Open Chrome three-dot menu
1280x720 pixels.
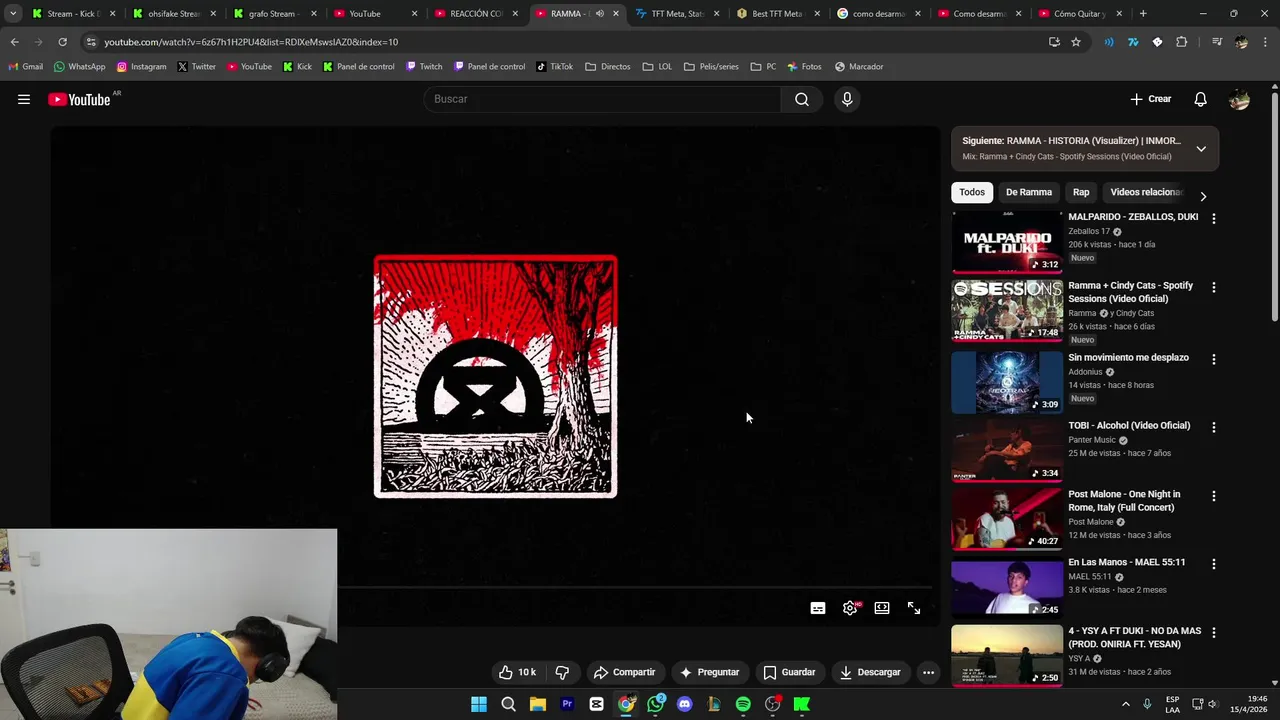click(1265, 42)
